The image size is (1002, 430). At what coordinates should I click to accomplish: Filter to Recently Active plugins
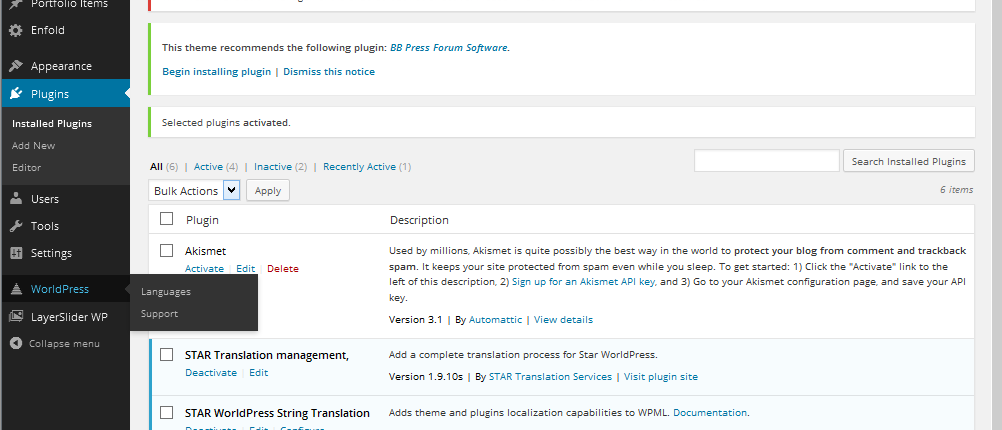(x=359, y=167)
